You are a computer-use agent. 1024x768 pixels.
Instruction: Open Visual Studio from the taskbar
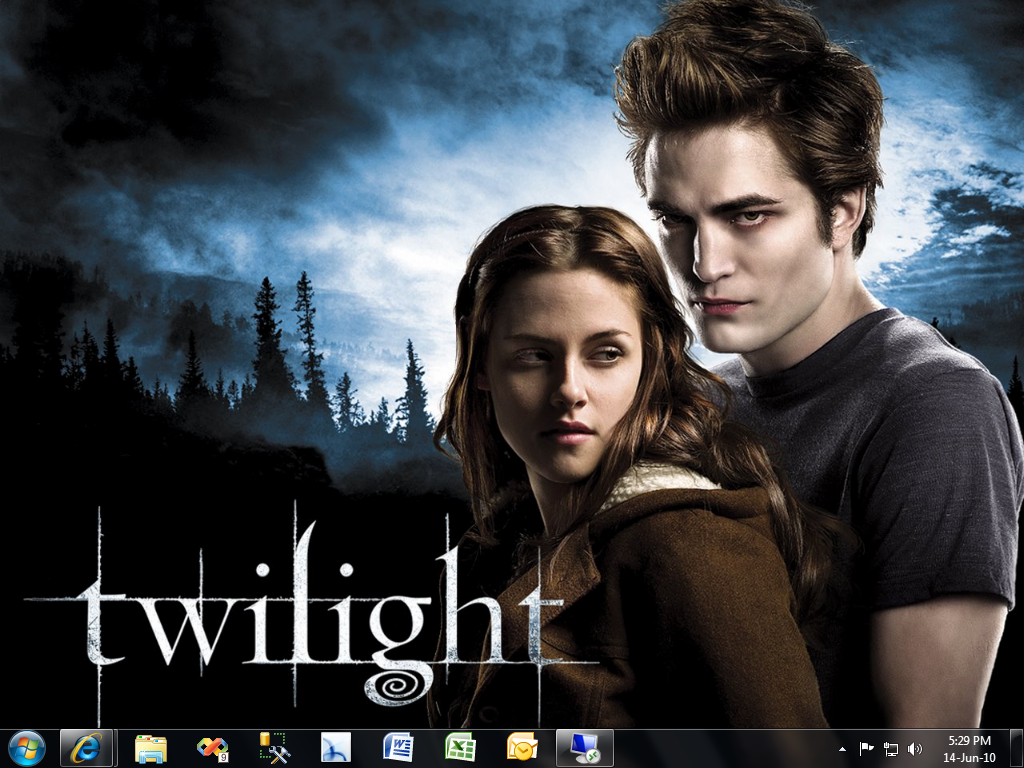click(x=213, y=748)
